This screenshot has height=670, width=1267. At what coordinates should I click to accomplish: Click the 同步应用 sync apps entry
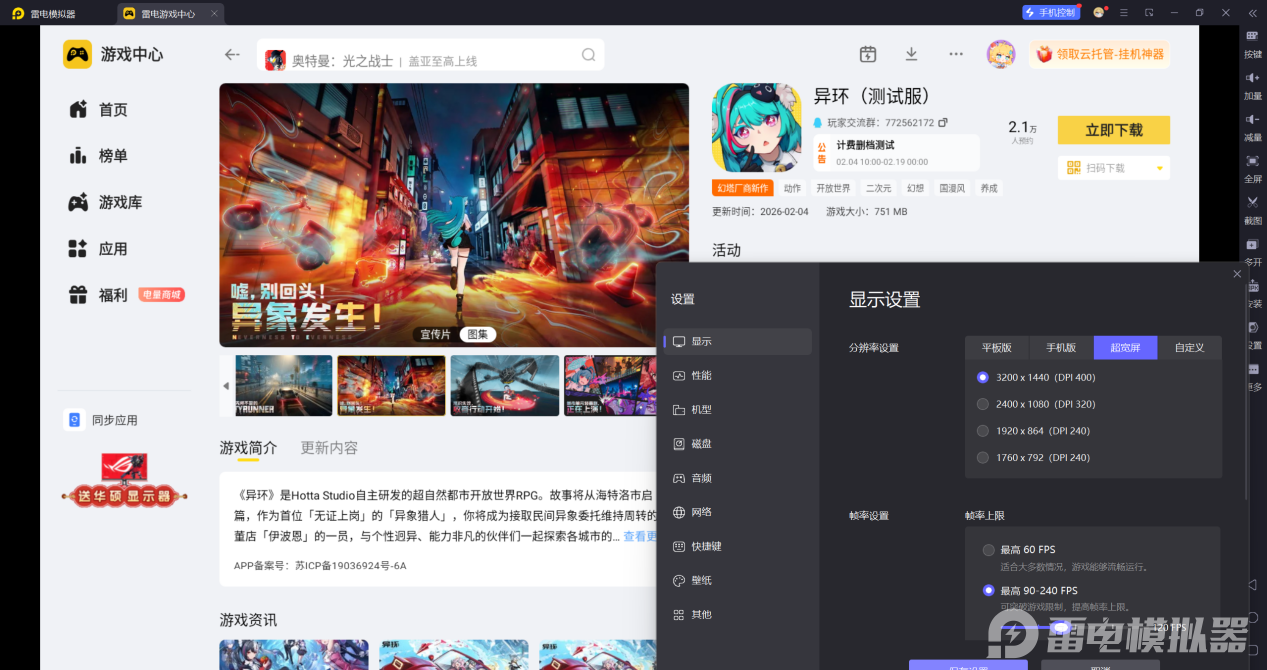101,420
